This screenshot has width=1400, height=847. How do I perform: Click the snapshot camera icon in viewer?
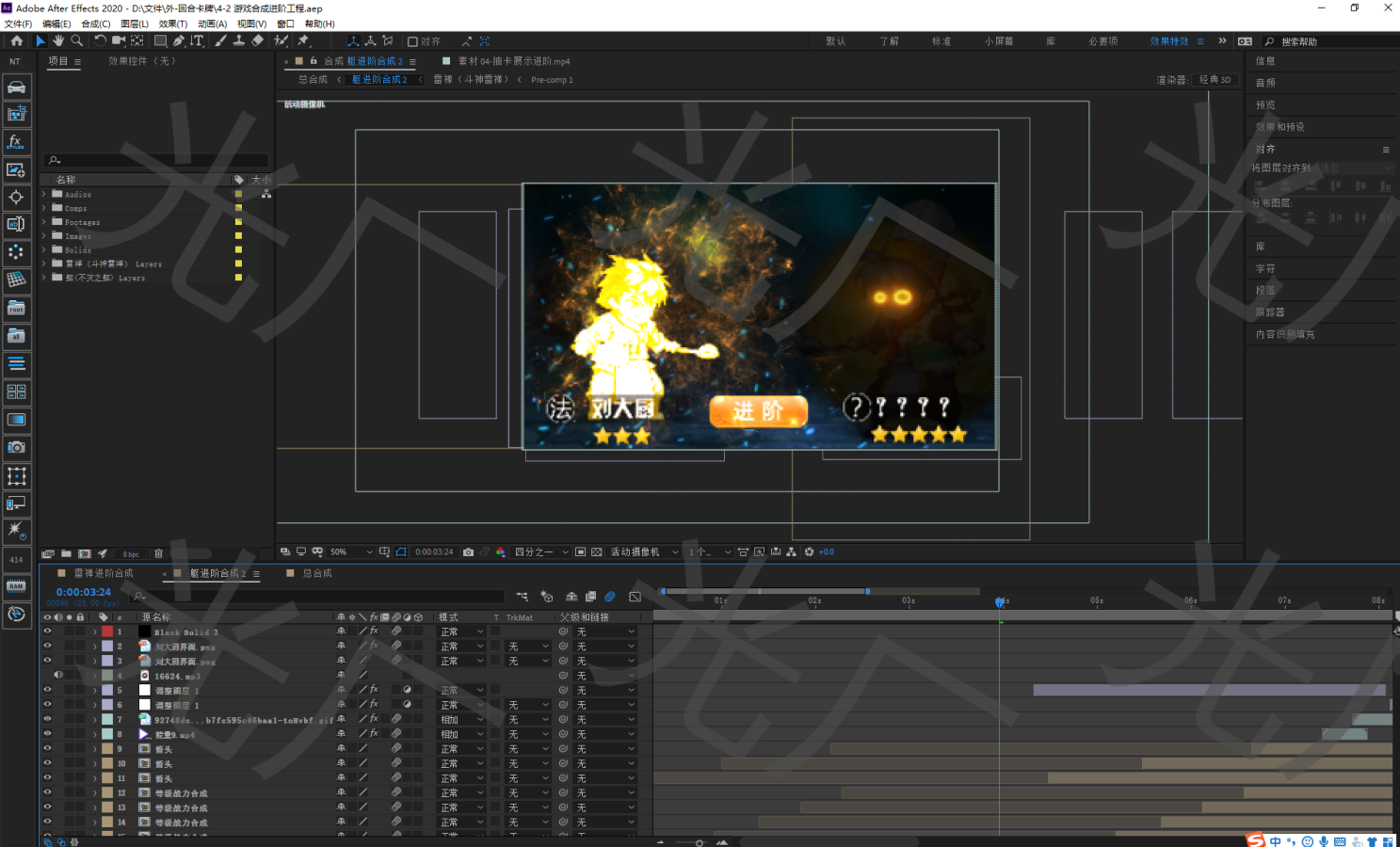468,552
